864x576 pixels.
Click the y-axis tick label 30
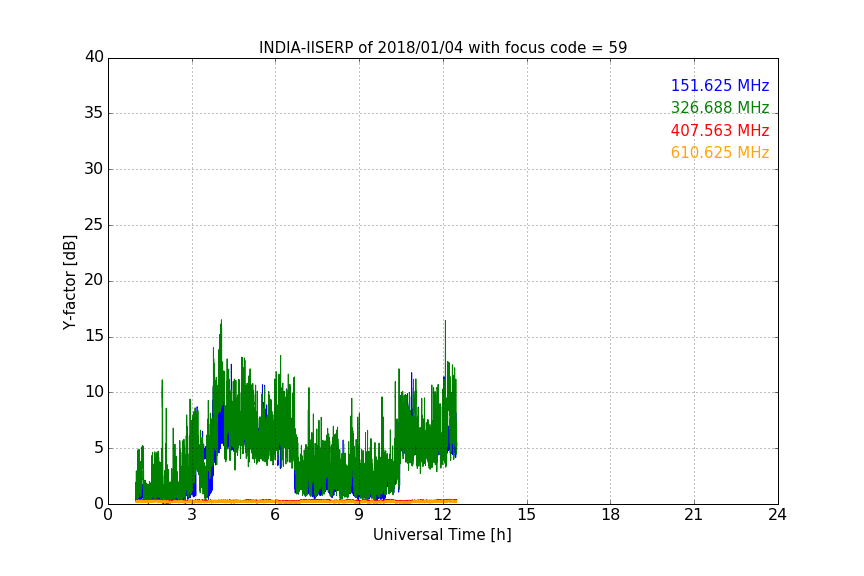(94, 169)
